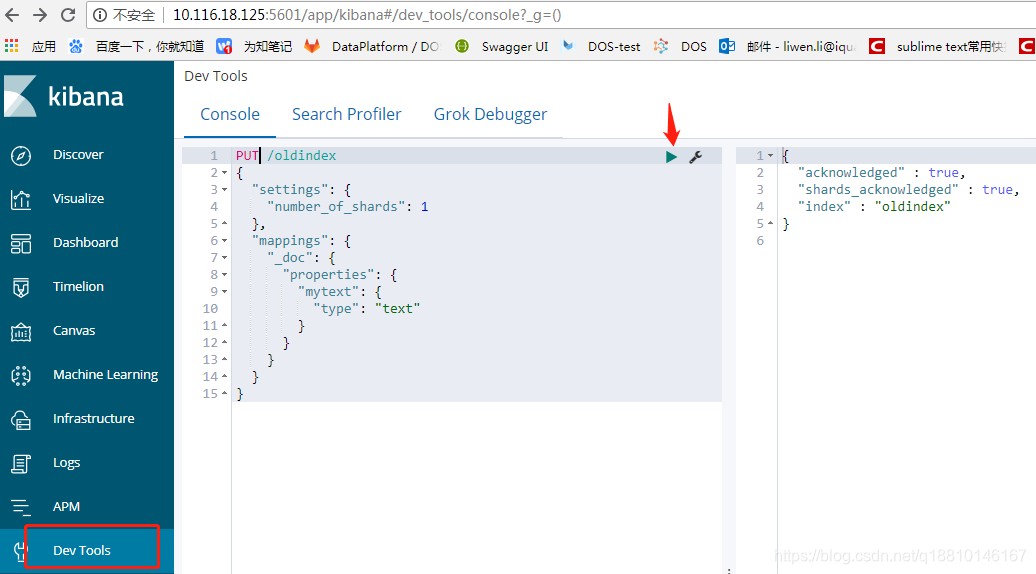Image resolution: width=1036 pixels, height=574 pixels.
Task: Collapse the mappings fold on line 6
Action: tap(225, 241)
